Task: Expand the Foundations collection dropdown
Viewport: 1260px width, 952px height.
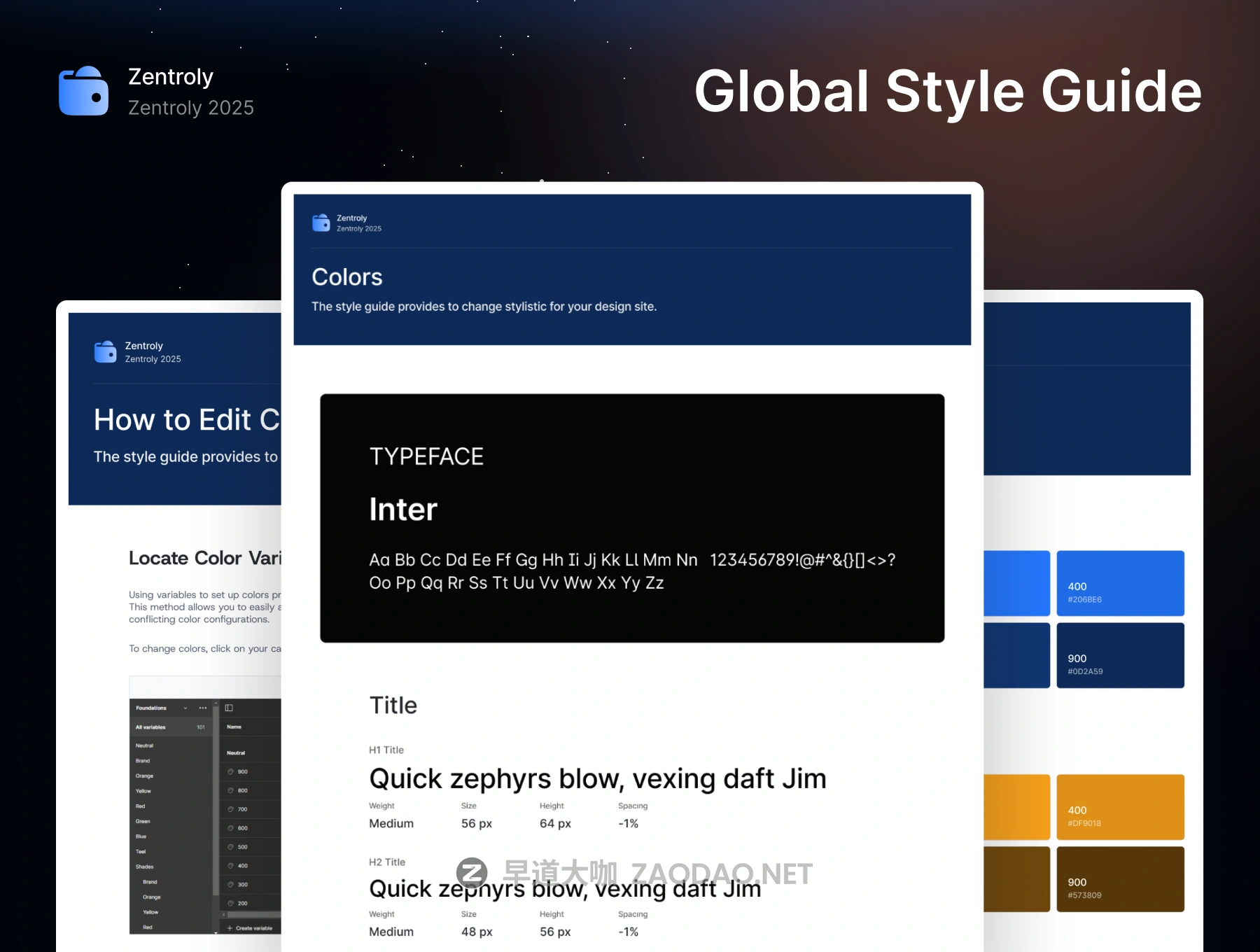Action: (x=185, y=708)
